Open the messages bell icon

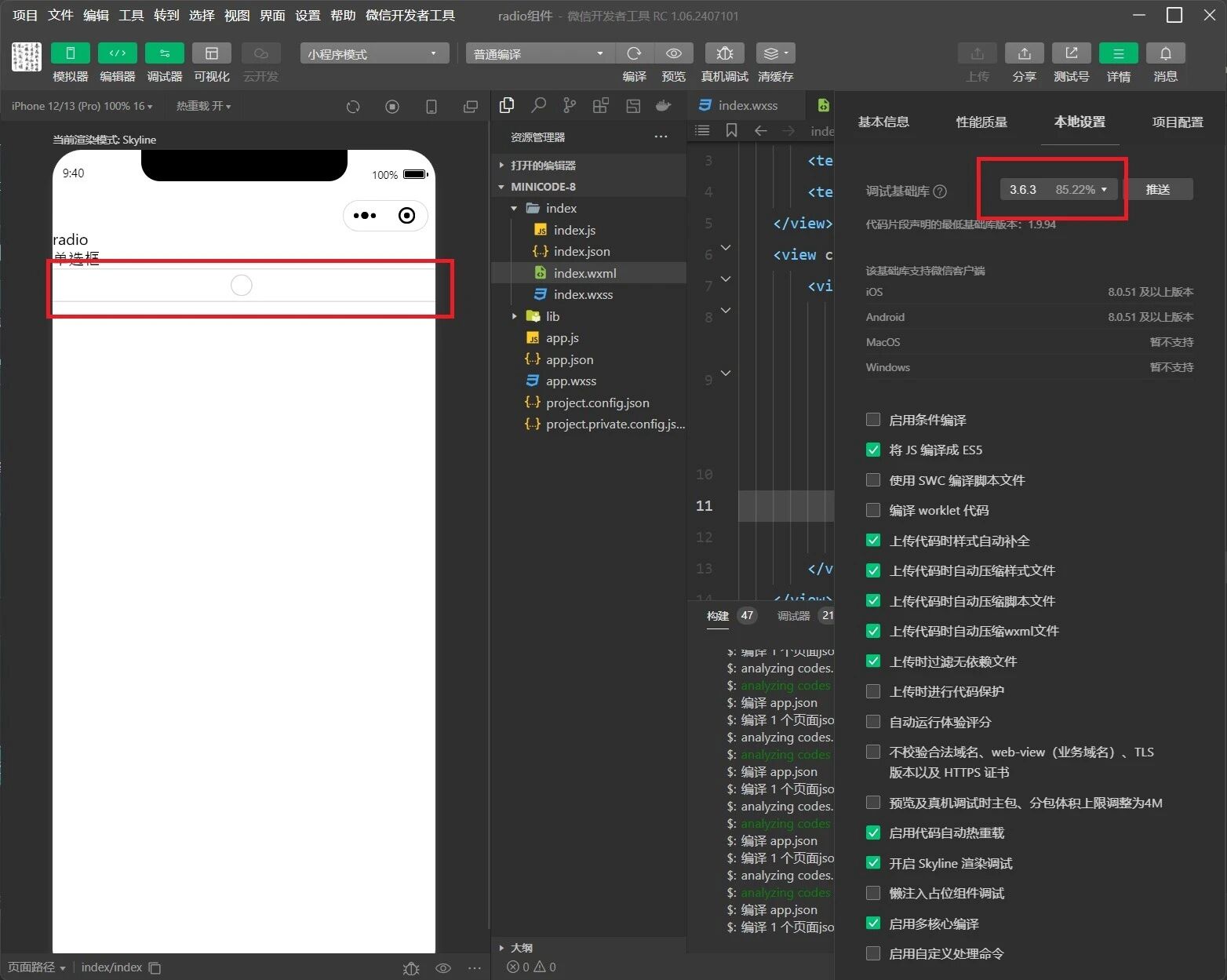(1165, 53)
